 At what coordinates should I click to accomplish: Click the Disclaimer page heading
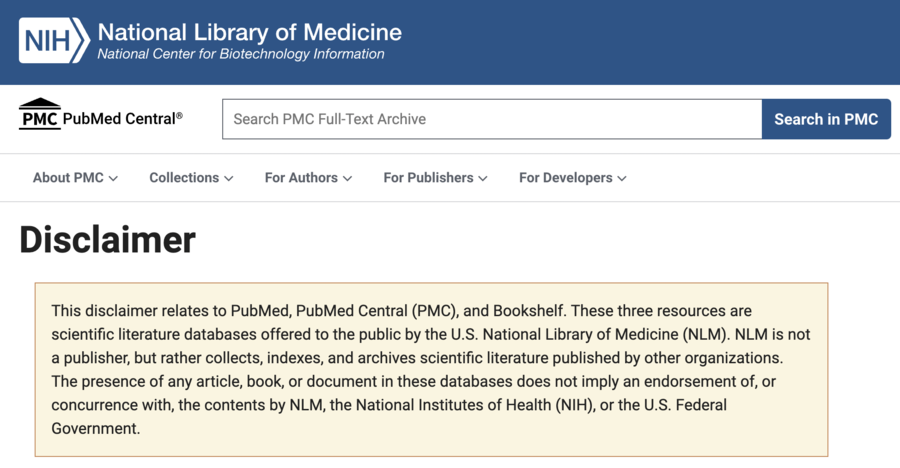coord(107,239)
